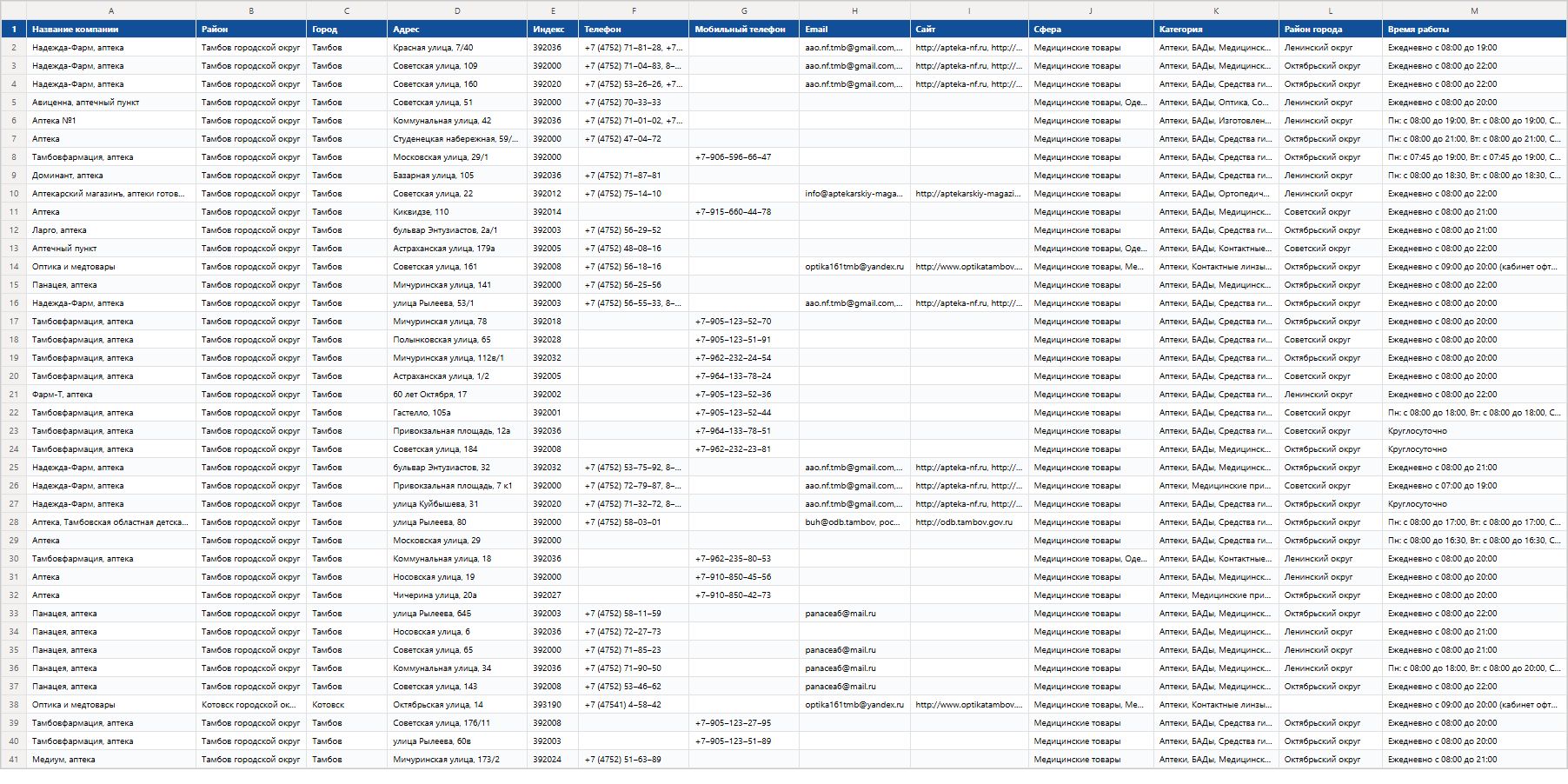This screenshot has height=784, width=1568.
Task: Click the 'Медиум, аптека' cell
Action: [111, 760]
